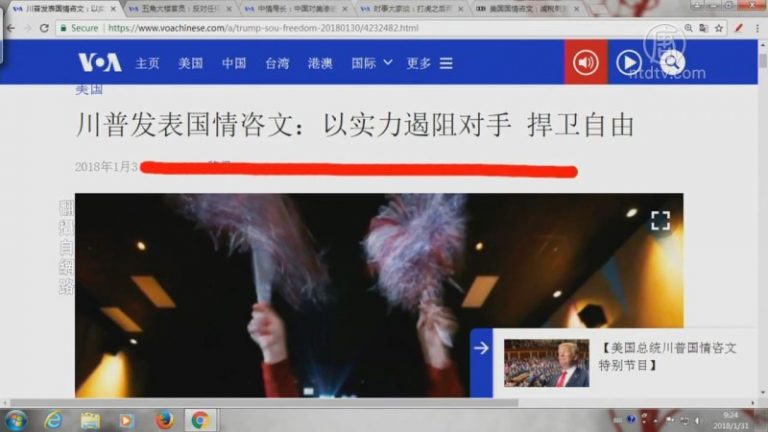The width and height of the screenshot is (768, 432).
Task: Click the vertical scrollbar thumb at right
Action: click(763, 61)
